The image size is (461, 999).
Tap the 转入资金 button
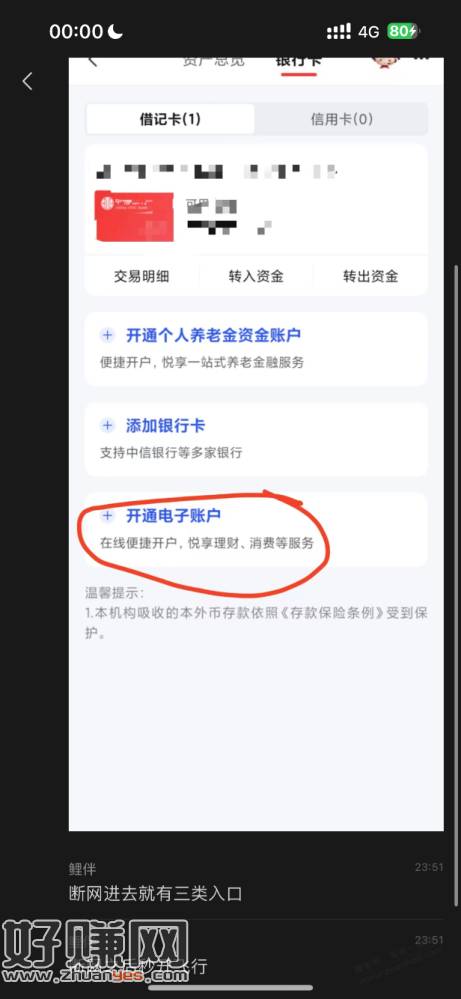point(256,276)
